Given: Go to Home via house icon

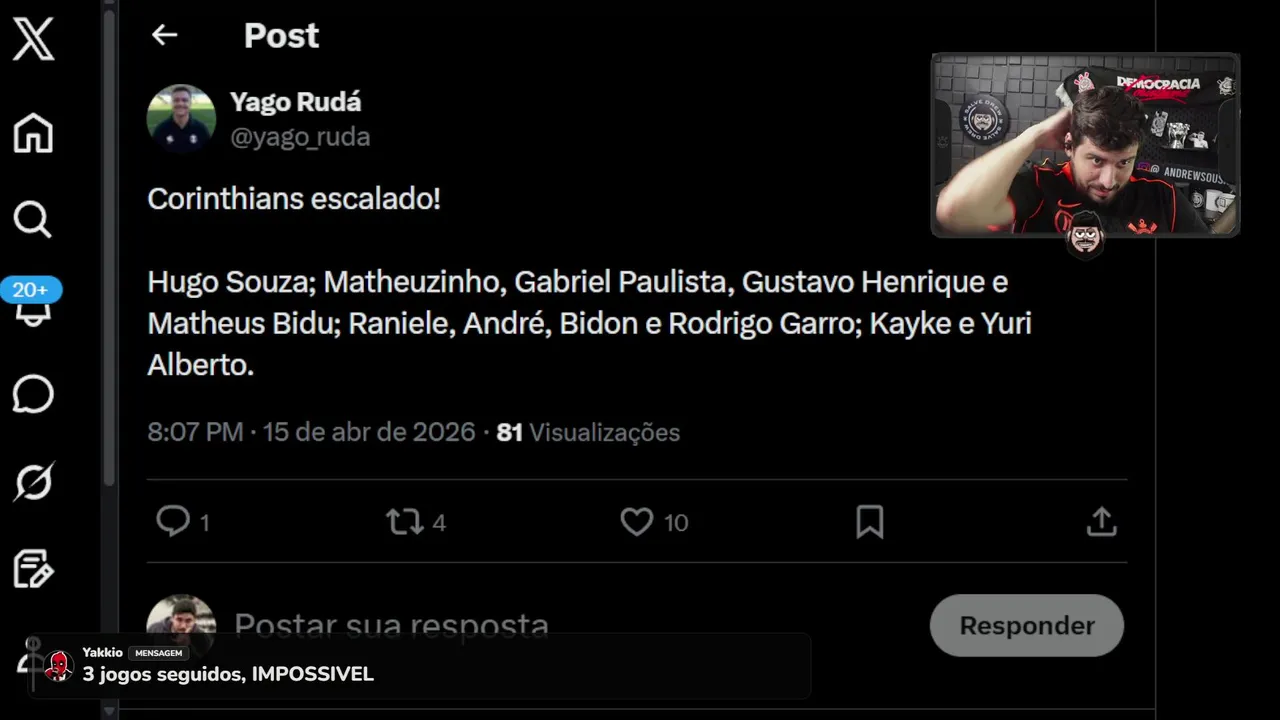Looking at the screenshot, I should click(33, 133).
